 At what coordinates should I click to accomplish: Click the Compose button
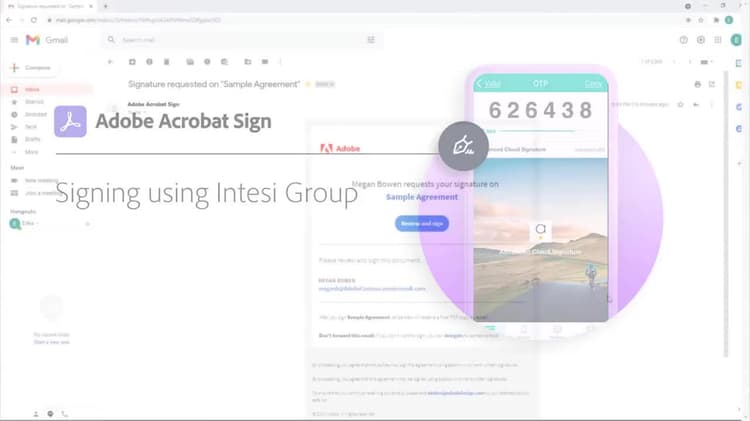pos(31,68)
